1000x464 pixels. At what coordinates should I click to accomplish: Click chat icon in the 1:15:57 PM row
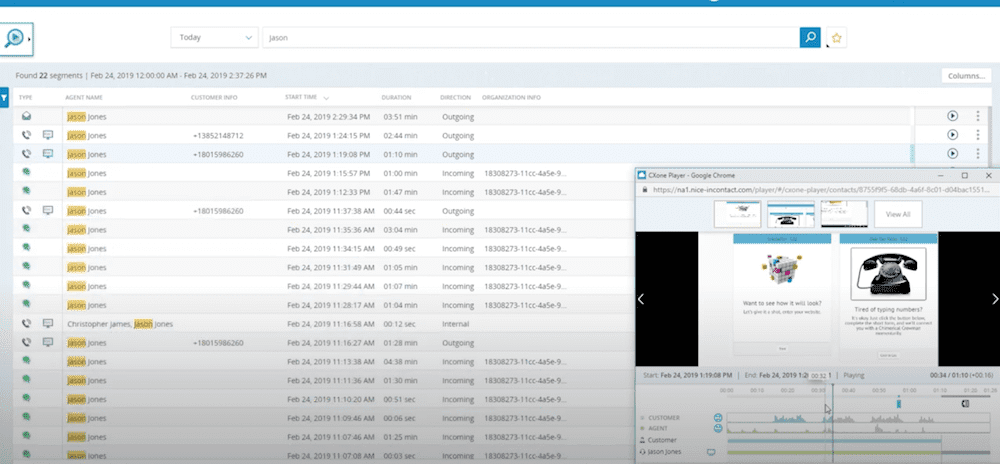[26, 172]
